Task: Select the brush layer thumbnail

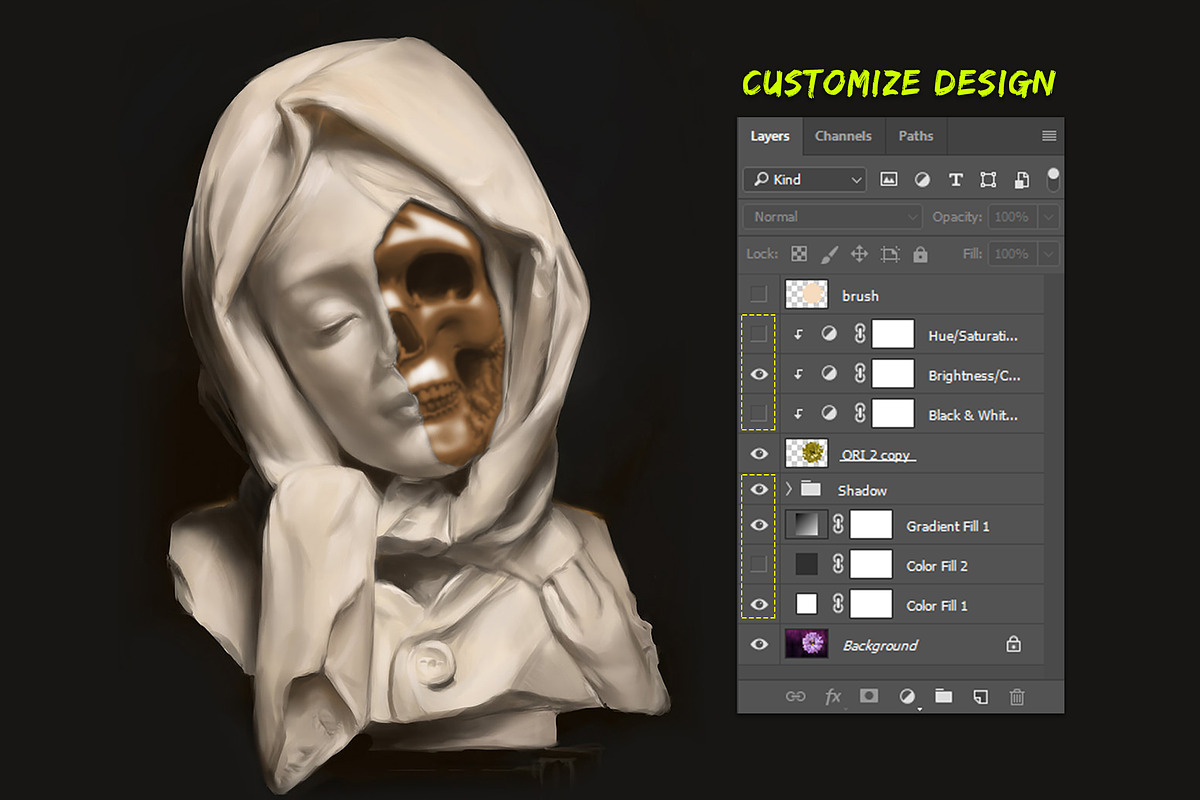Action: click(806, 294)
